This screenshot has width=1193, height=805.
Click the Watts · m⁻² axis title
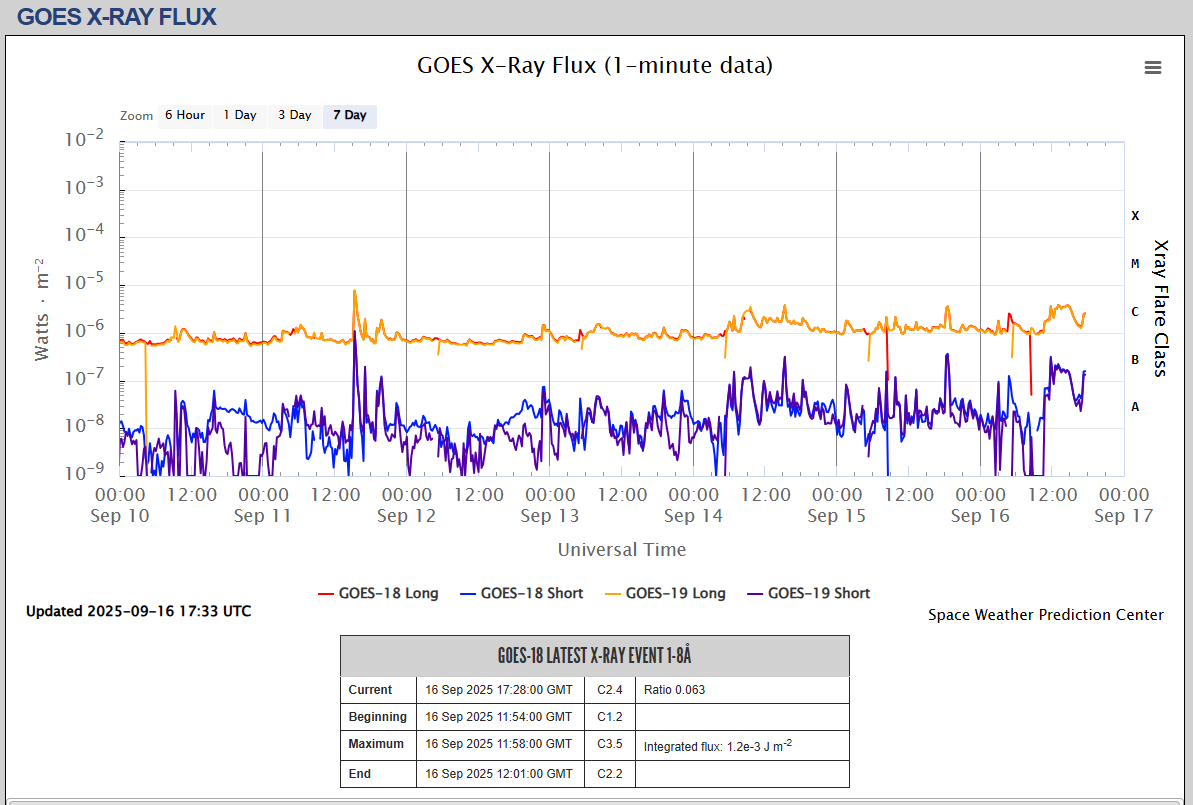(42, 309)
